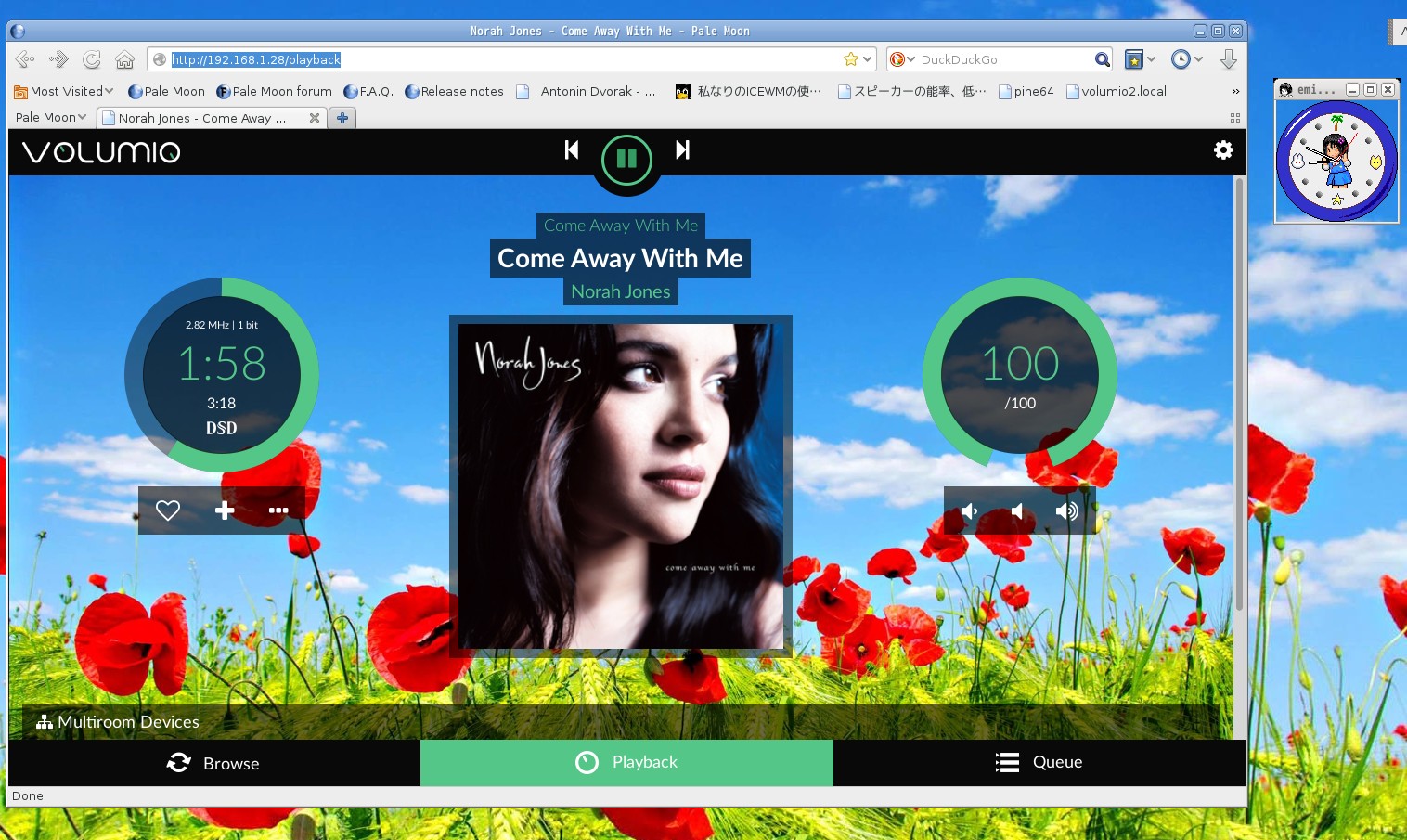The width and height of the screenshot is (1407, 840).
Task: Open Volumio settings gear
Action: click(x=1223, y=150)
